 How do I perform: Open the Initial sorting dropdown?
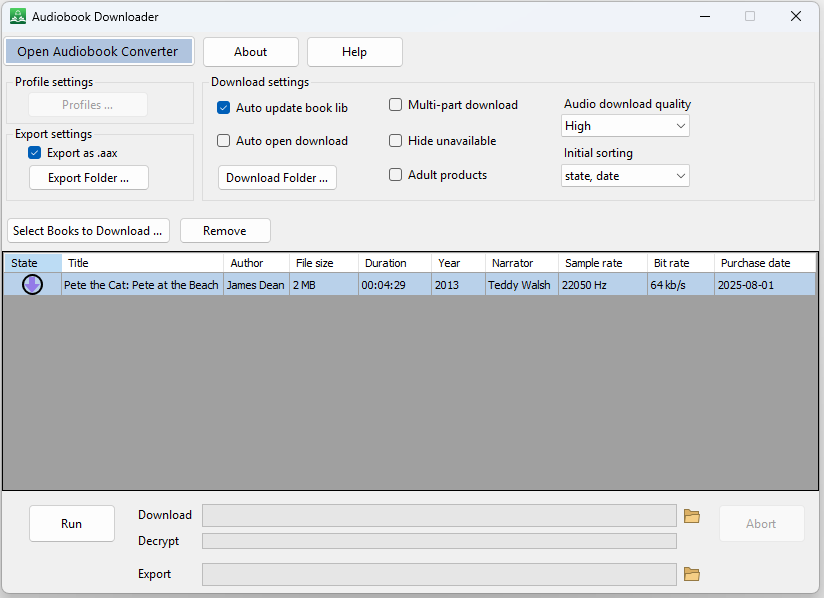[625, 176]
